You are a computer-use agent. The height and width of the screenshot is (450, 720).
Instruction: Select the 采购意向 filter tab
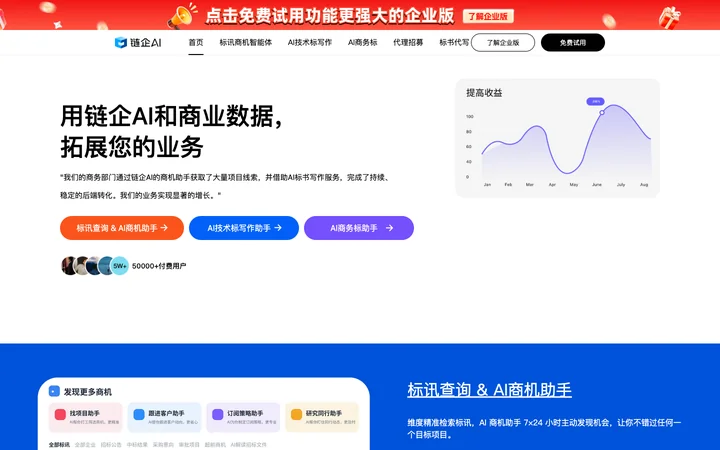coord(163,444)
